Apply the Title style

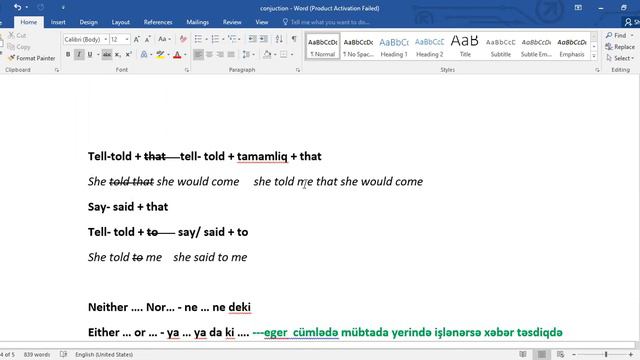point(465,47)
